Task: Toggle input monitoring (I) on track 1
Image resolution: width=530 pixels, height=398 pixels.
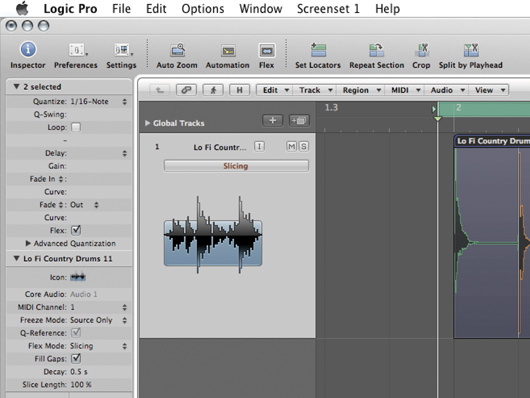Action: pyautogui.click(x=259, y=146)
